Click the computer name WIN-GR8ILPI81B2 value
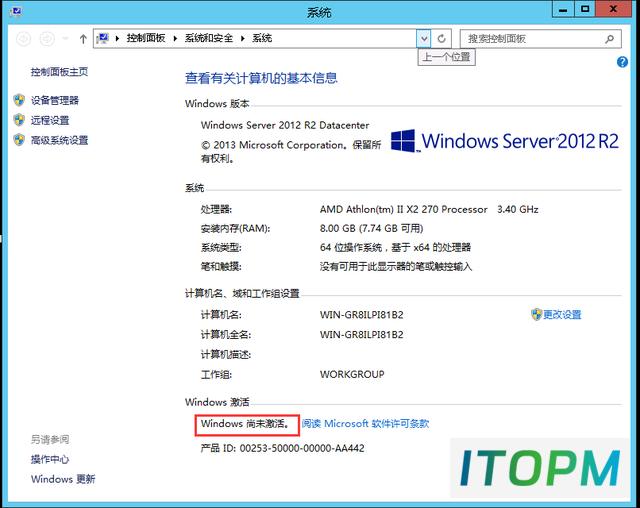Screen dimensions: 640x508 point(362,315)
